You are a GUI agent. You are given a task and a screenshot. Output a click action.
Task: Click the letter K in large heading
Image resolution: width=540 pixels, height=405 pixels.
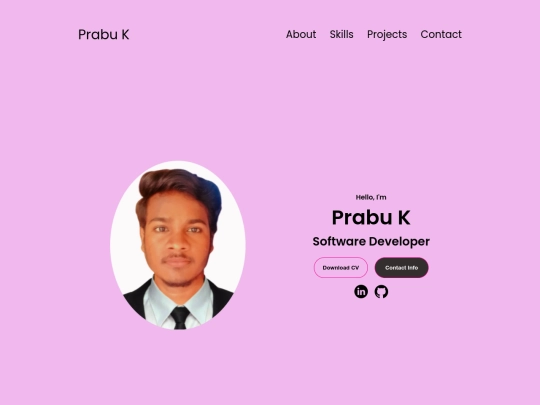point(404,218)
